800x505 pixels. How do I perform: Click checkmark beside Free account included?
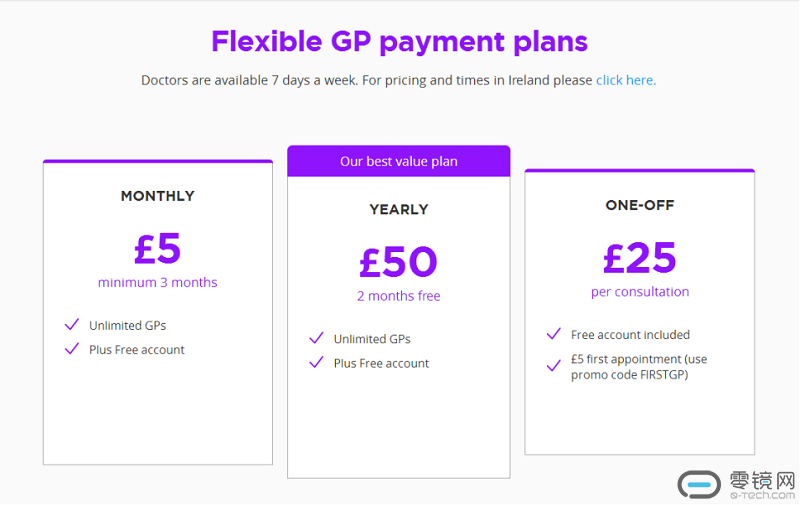coord(554,334)
